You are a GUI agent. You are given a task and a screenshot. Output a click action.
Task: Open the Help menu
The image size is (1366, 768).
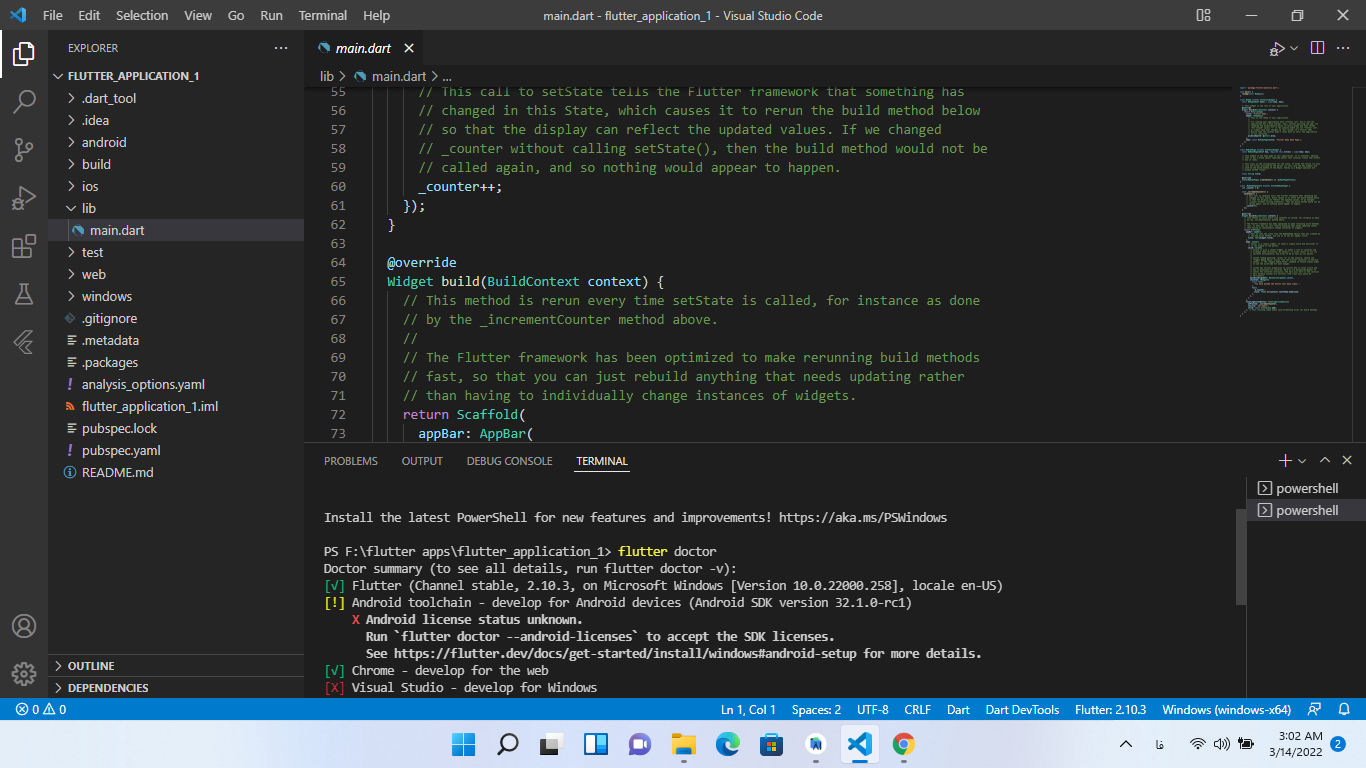[x=376, y=16]
